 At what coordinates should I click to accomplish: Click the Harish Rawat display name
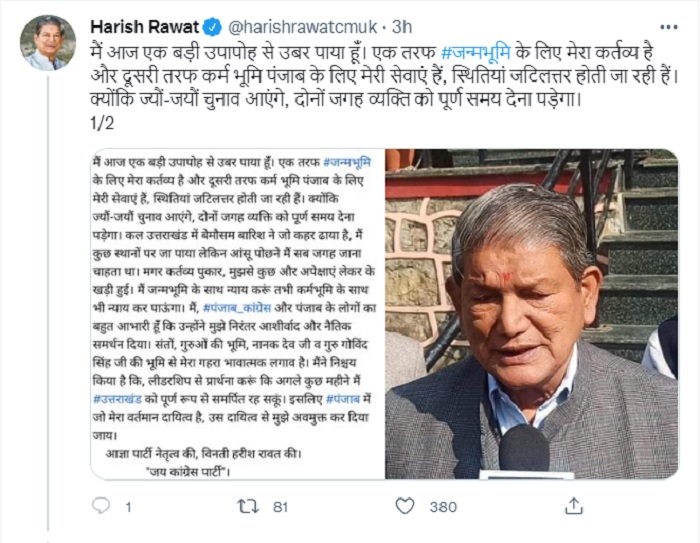click(x=145, y=25)
